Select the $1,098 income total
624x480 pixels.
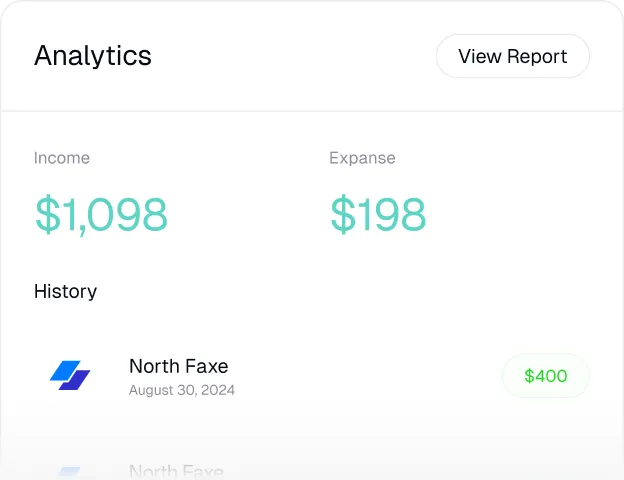[101, 214]
